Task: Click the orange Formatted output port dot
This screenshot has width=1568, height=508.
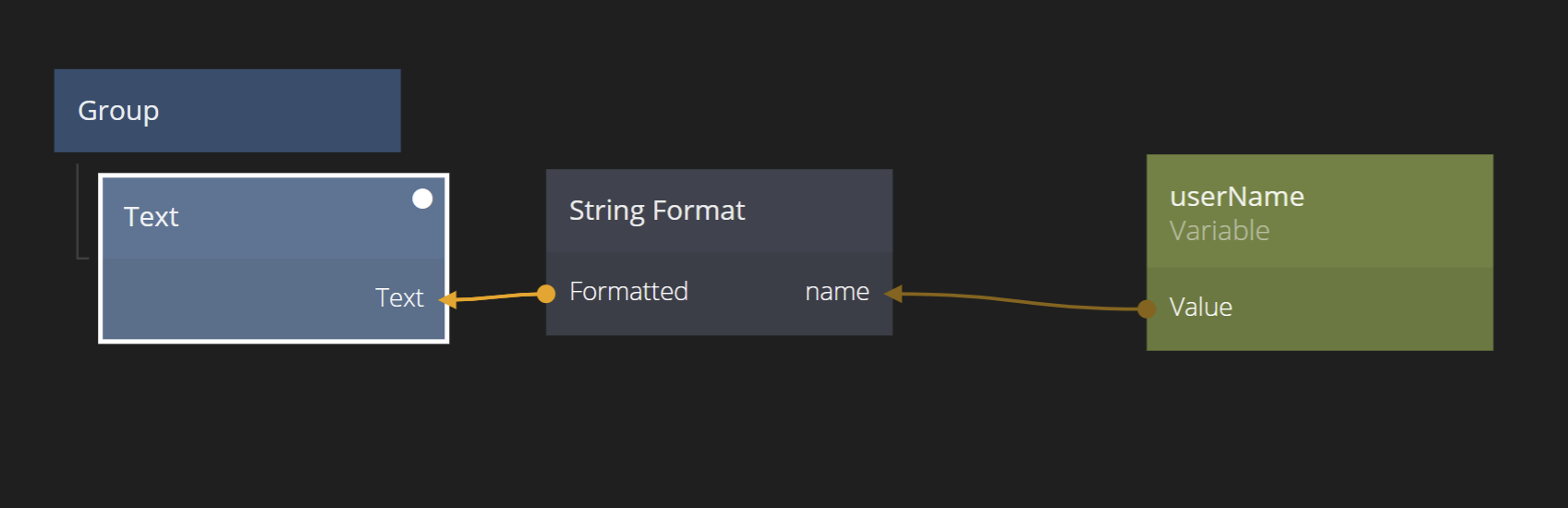Action: click(x=546, y=294)
